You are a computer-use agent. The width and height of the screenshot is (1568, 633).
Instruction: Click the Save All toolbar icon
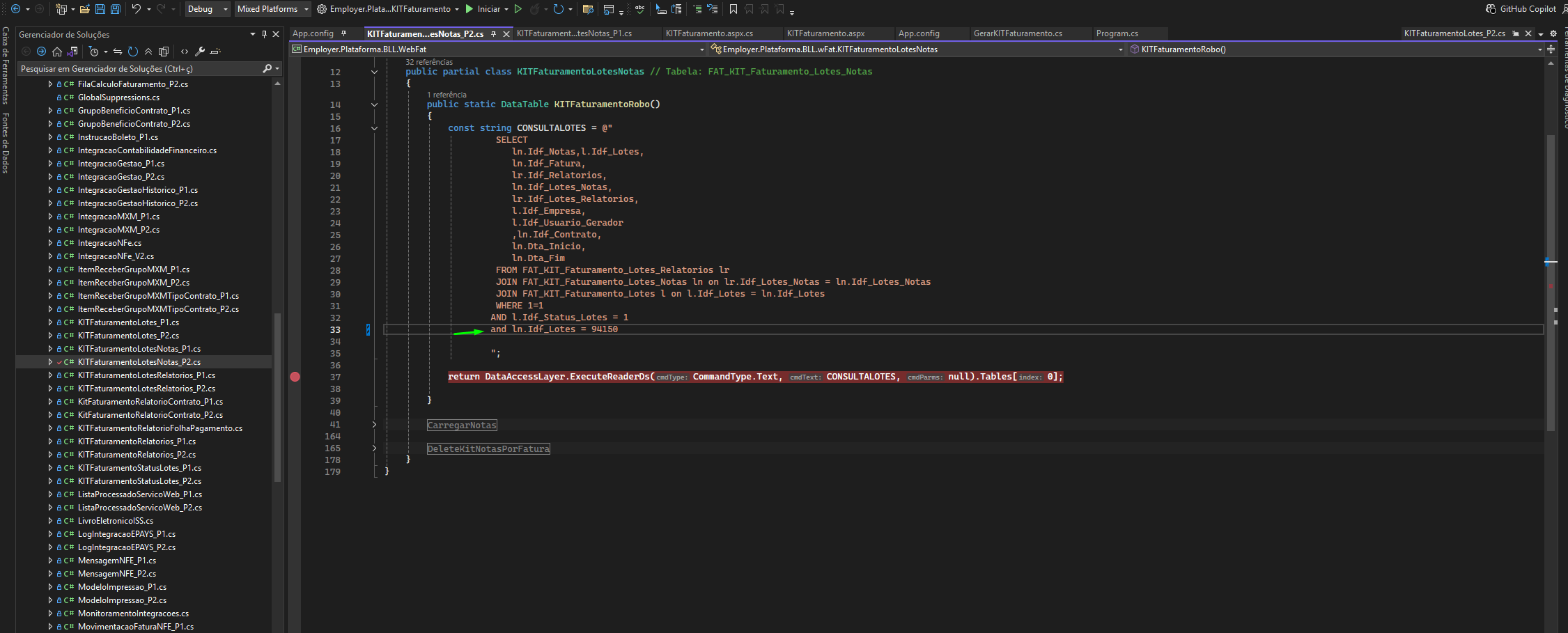[116, 9]
